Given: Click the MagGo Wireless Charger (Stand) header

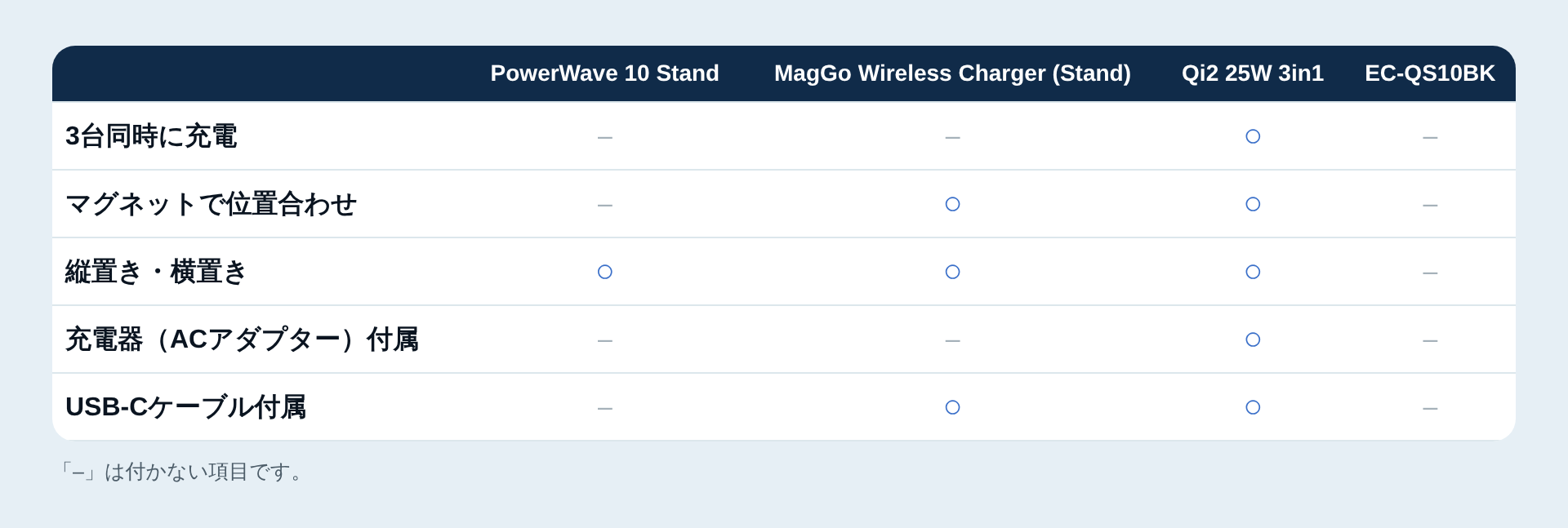Looking at the screenshot, I should (x=952, y=73).
